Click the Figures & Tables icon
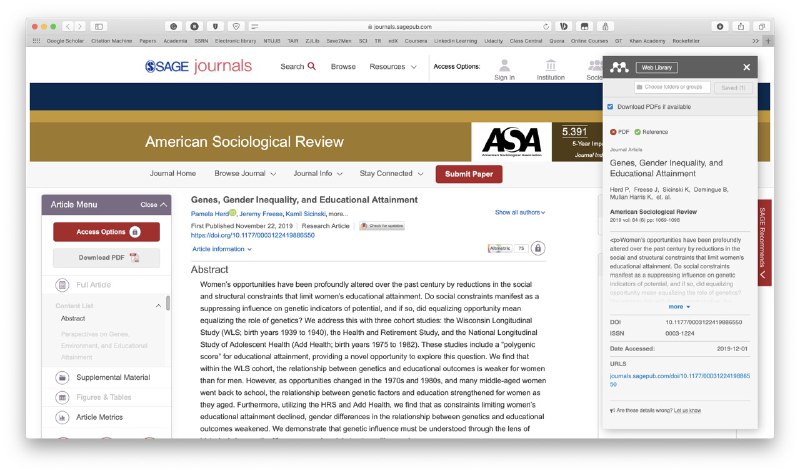Viewport: 800px width, 473px height. click(62, 398)
